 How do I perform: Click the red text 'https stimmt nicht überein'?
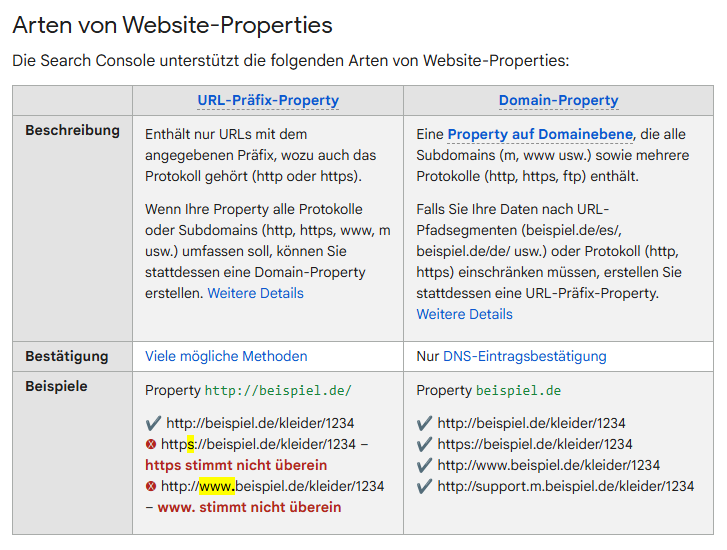236,465
